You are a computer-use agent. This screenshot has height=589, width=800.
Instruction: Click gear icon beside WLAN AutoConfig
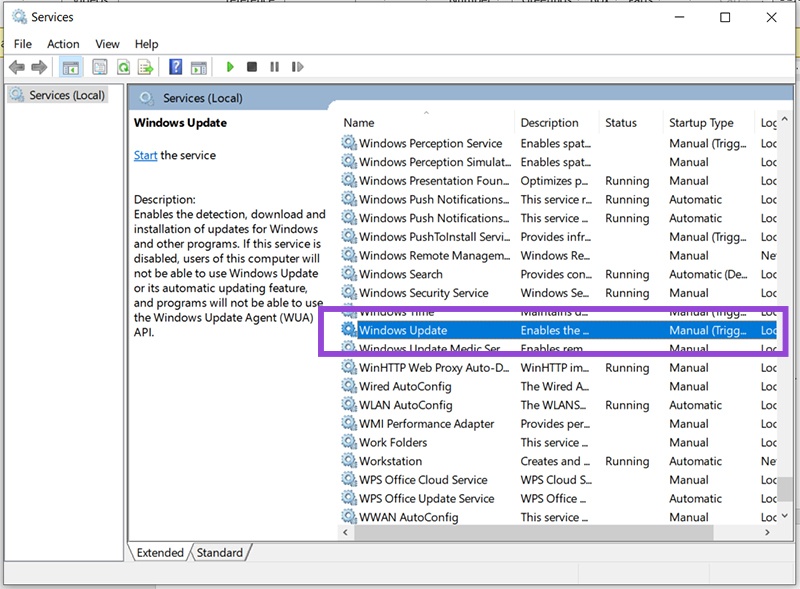349,405
